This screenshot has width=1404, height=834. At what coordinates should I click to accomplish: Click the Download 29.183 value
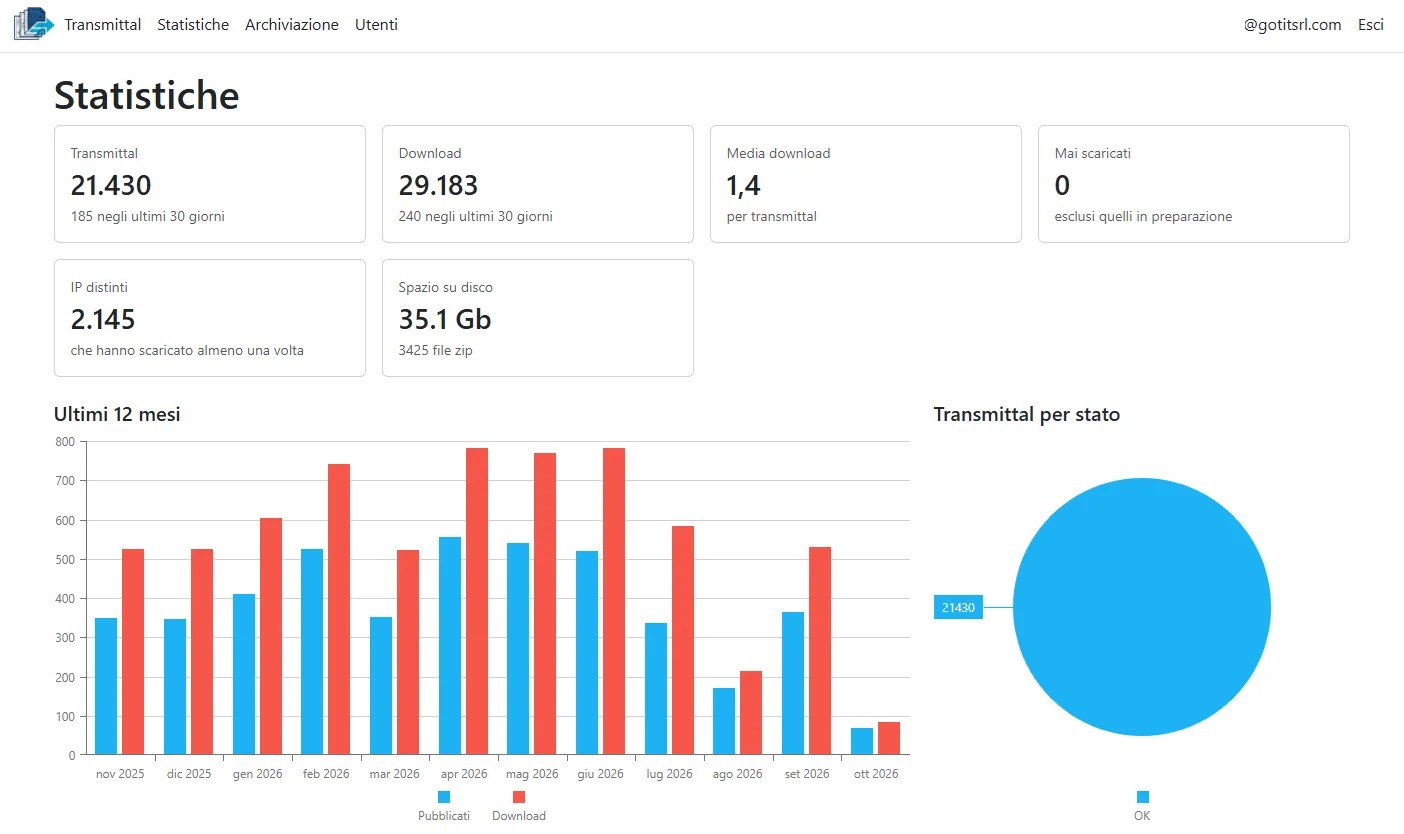pos(439,185)
